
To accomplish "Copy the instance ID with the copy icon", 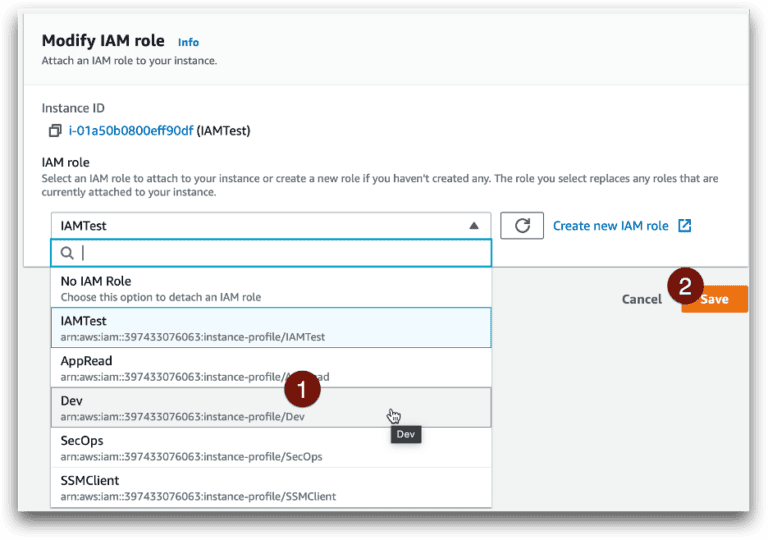I will [x=55, y=130].
